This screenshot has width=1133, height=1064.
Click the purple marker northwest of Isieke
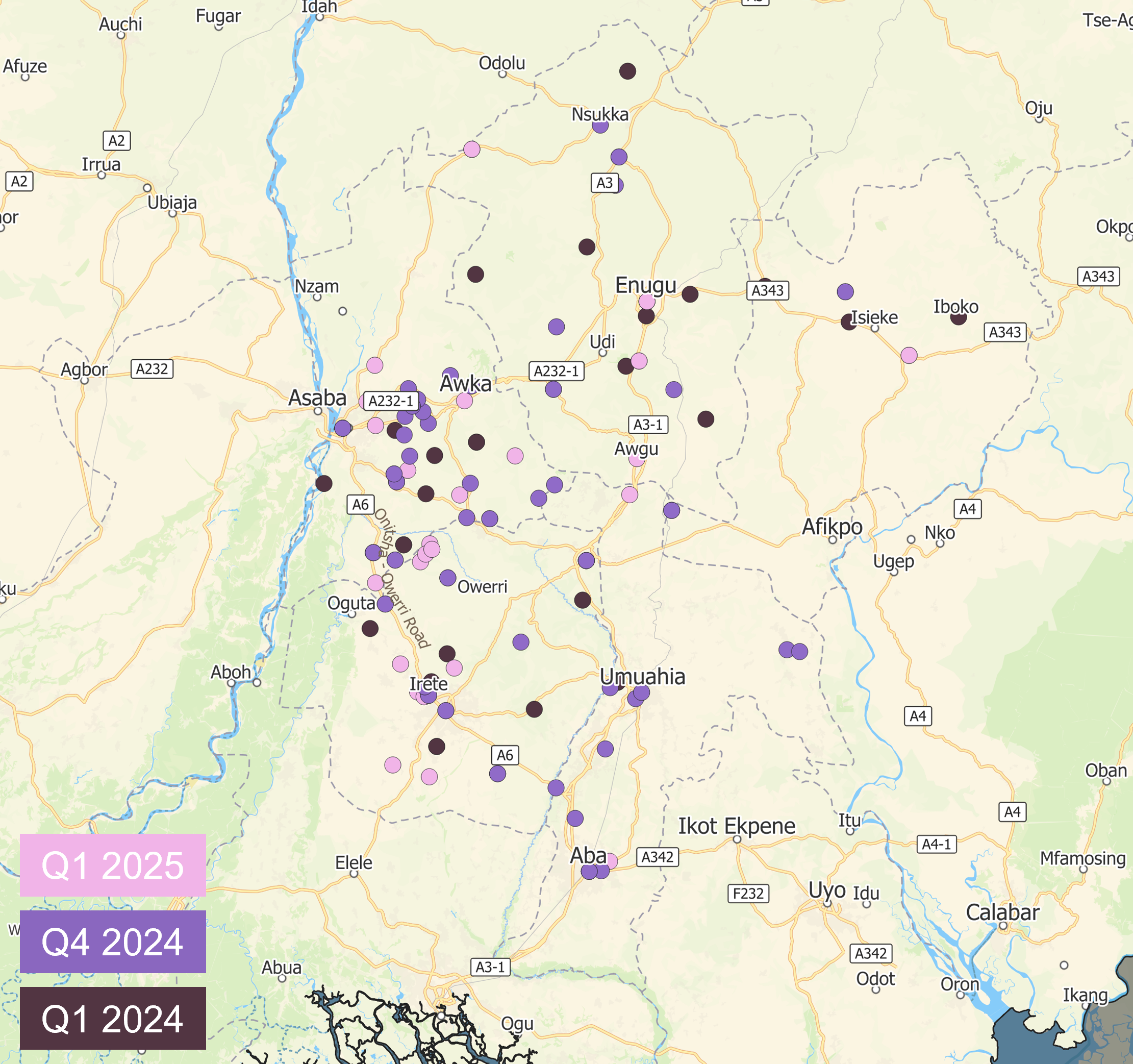(x=845, y=292)
